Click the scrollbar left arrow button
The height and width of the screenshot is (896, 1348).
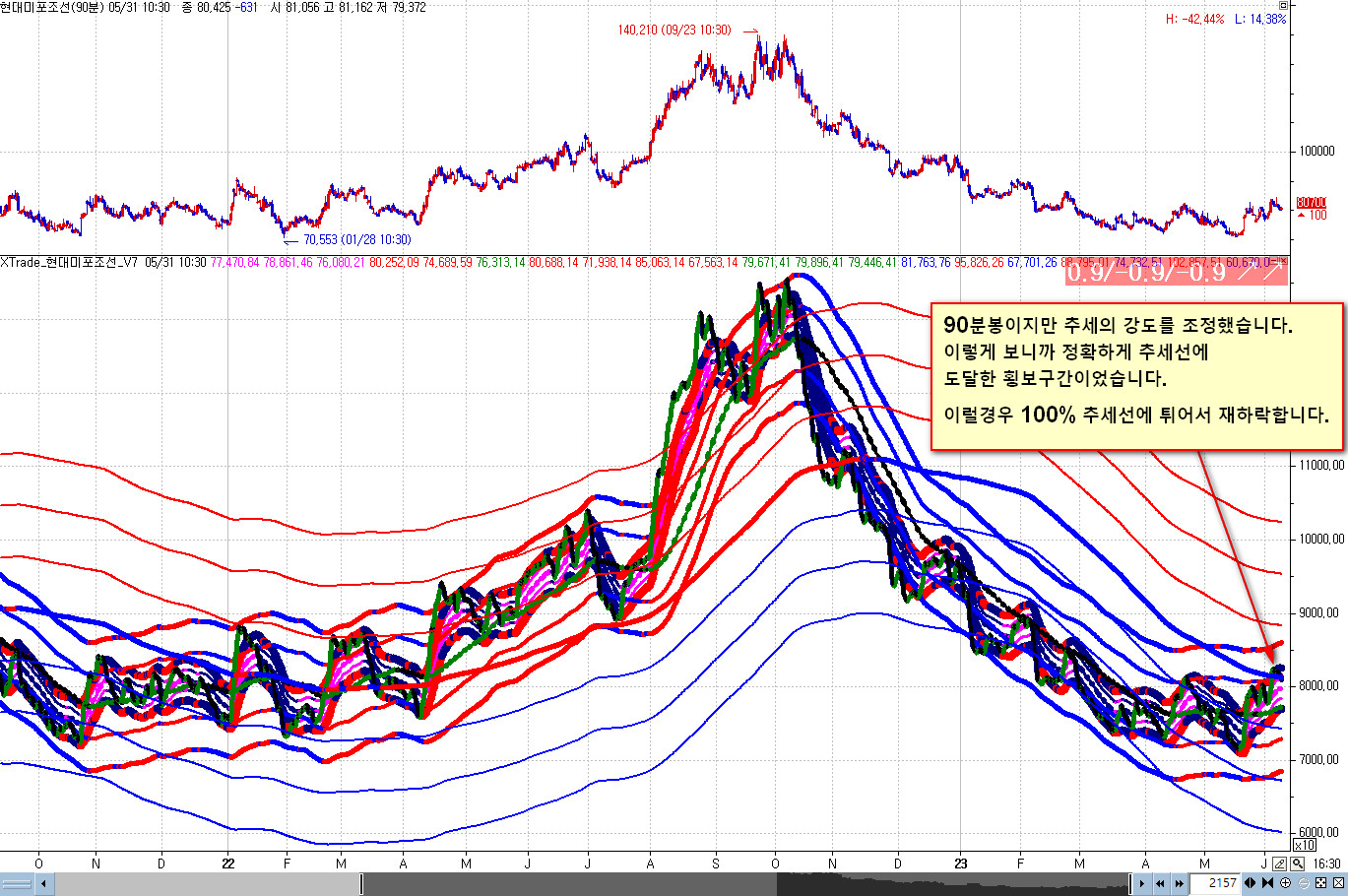point(43,883)
